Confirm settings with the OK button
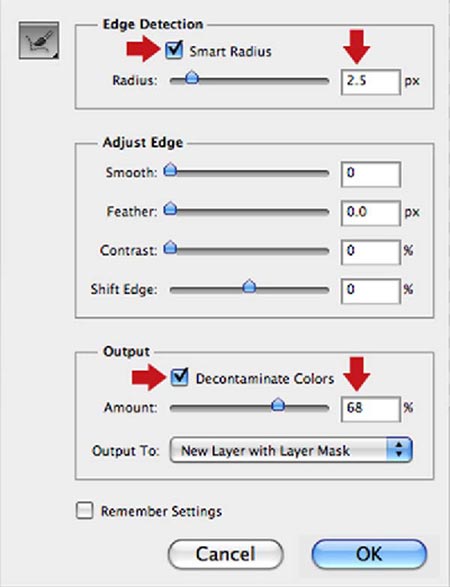 pos(369,554)
